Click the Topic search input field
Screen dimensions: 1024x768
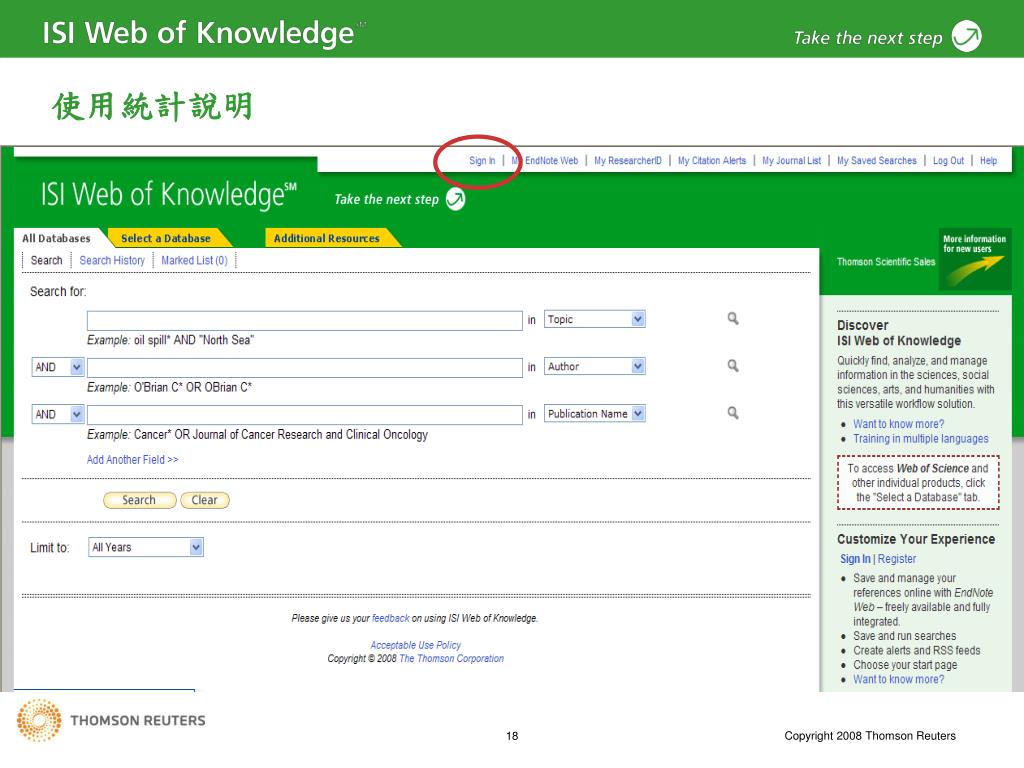click(304, 321)
